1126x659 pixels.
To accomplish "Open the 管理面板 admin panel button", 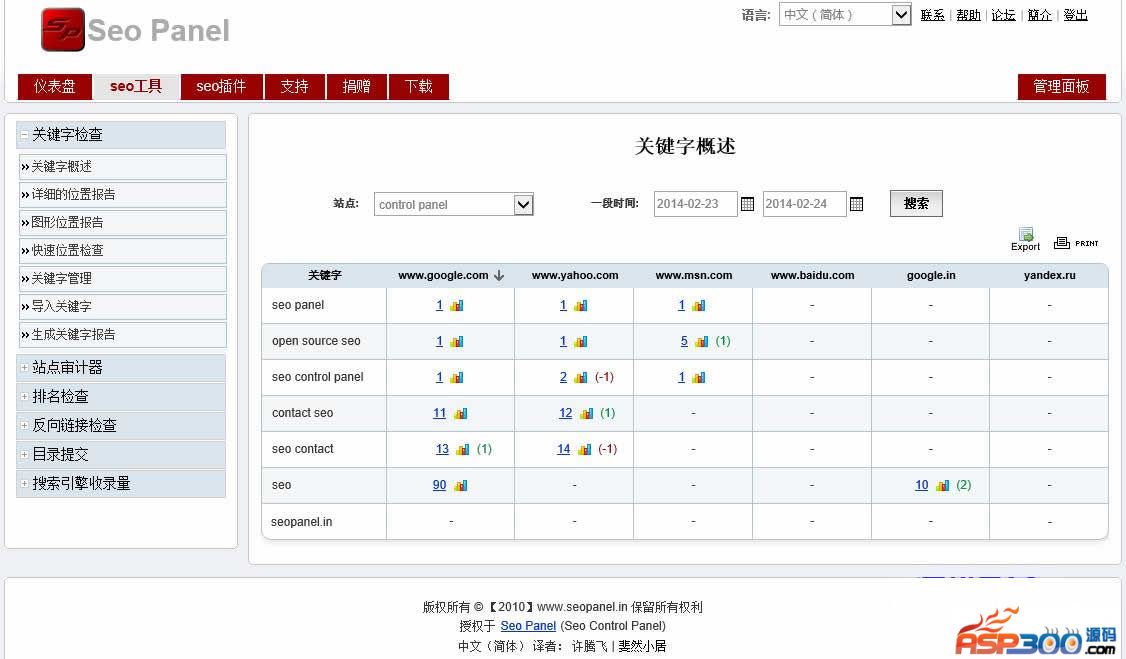I will pyautogui.click(x=1061, y=87).
